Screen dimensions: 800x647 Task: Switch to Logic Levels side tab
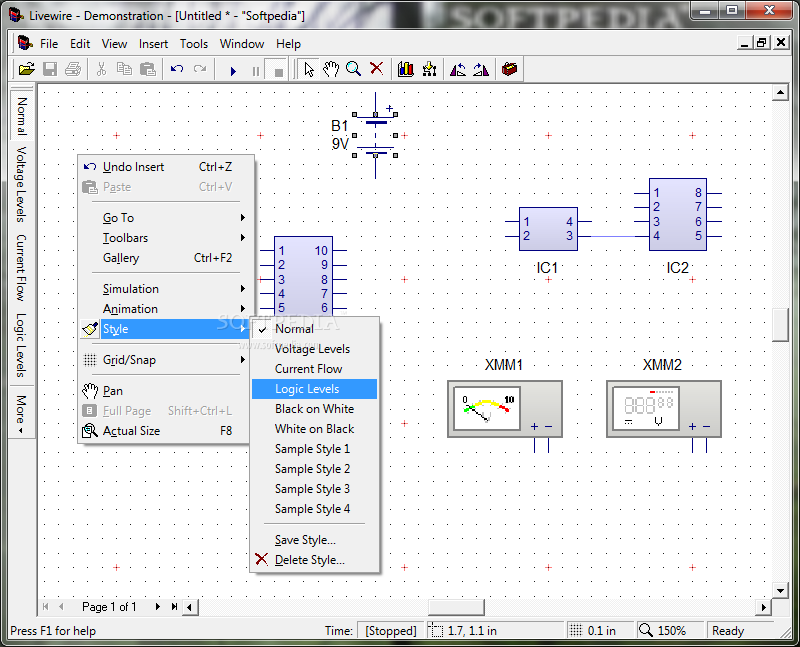pyautogui.click(x=21, y=345)
